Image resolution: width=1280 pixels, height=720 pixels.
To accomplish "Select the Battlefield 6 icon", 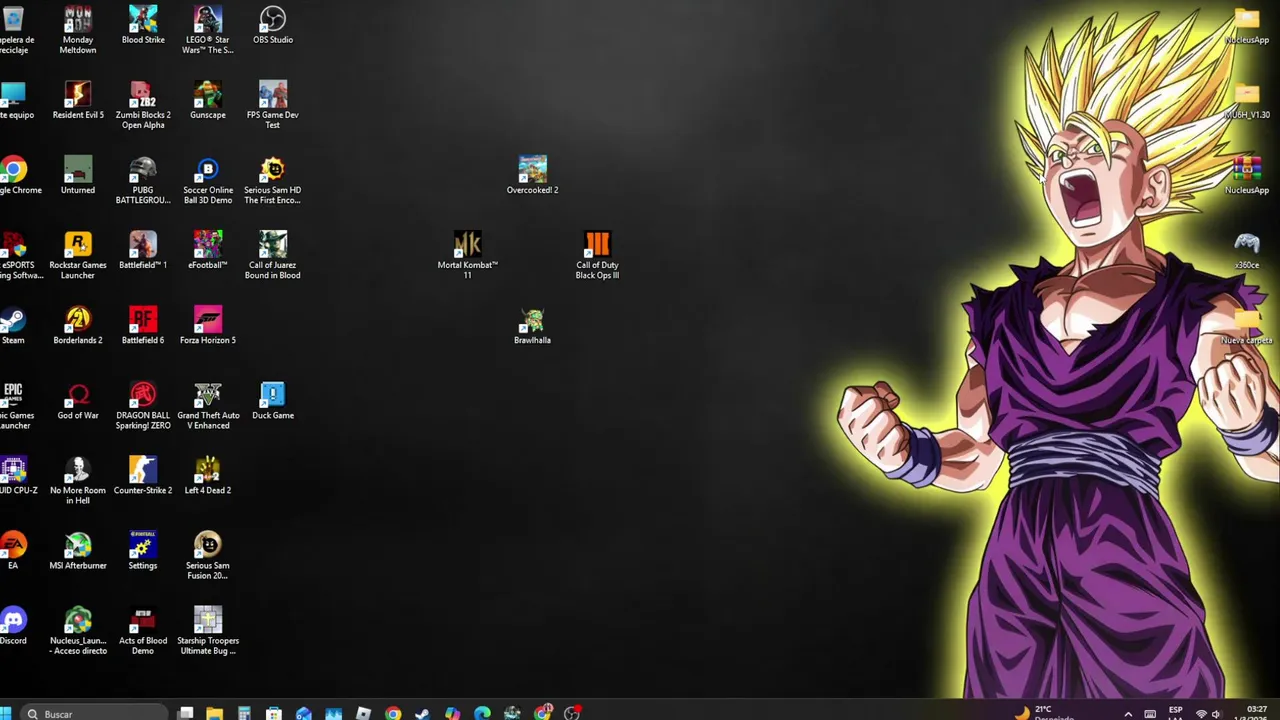I will click(143, 325).
